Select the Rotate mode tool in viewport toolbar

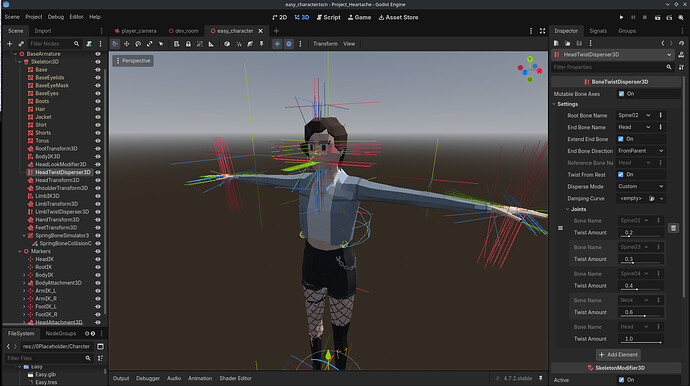138,44
